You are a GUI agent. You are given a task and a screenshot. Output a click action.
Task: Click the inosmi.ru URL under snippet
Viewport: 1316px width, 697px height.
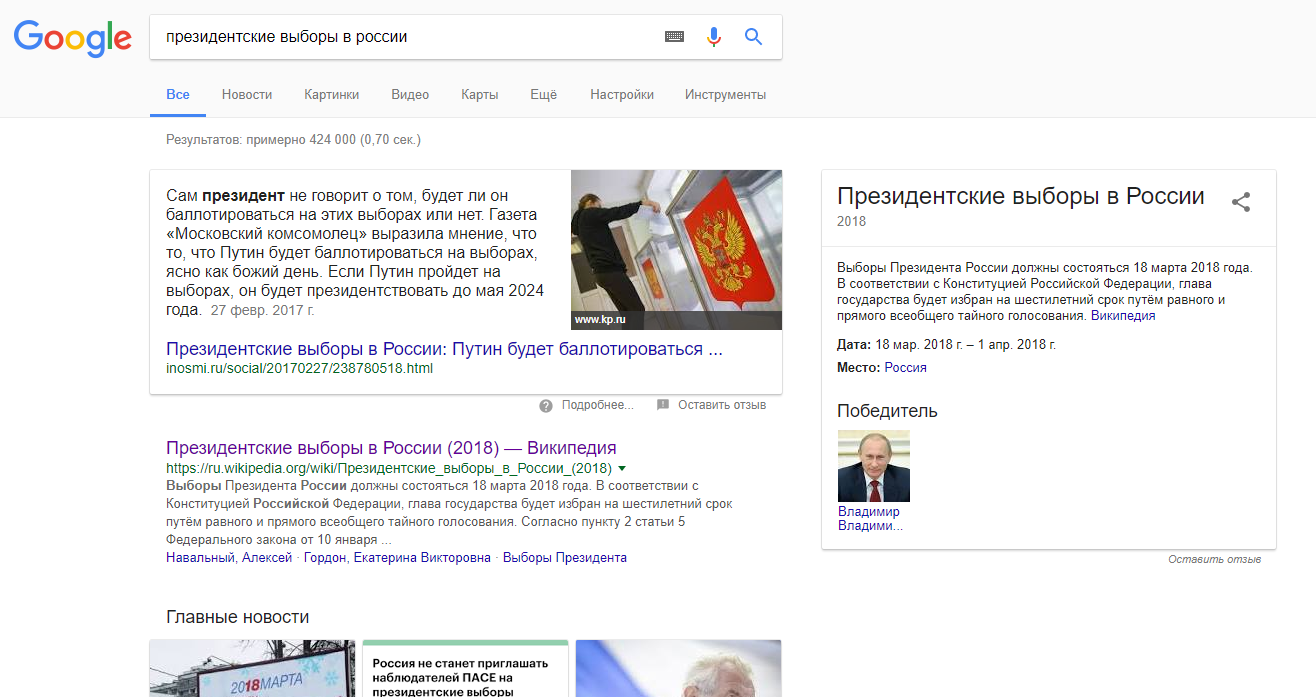299,368
